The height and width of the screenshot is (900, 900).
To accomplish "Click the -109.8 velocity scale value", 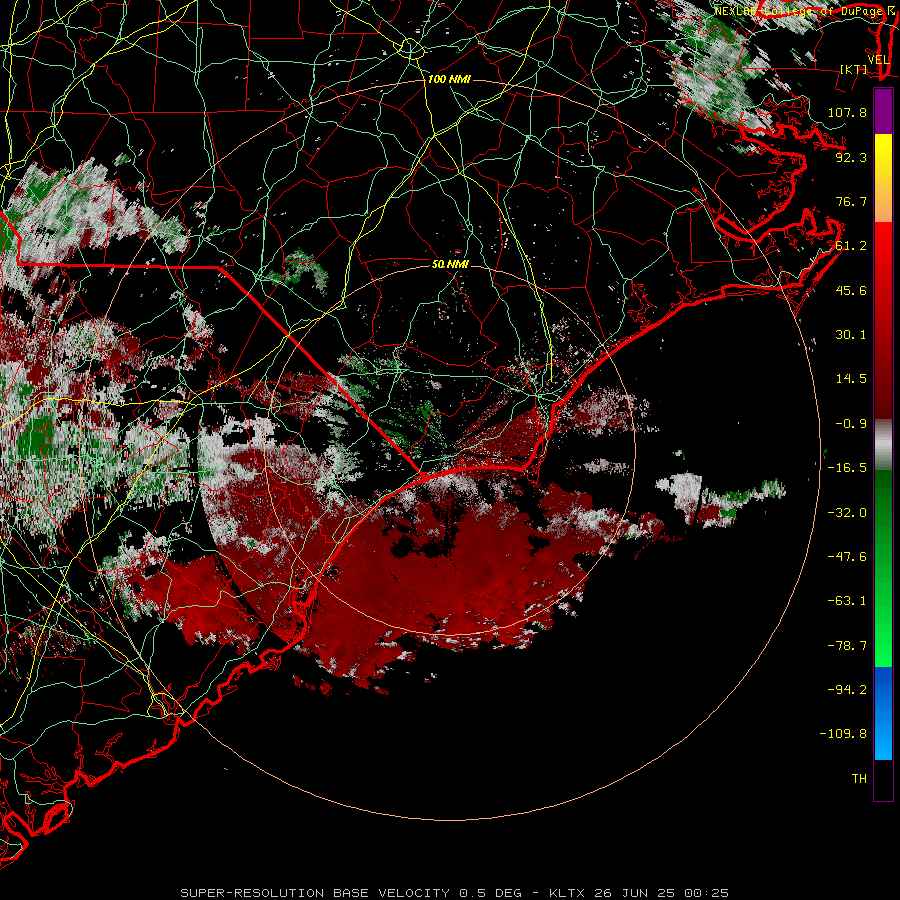I will coord(843,734).
